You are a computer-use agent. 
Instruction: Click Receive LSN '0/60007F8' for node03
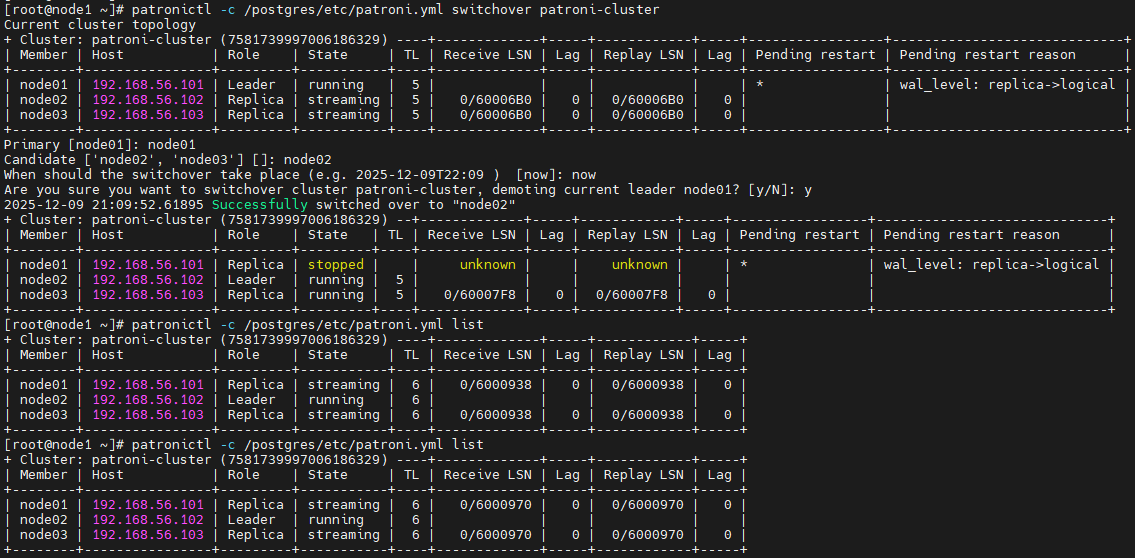click(x=479, y=295)
